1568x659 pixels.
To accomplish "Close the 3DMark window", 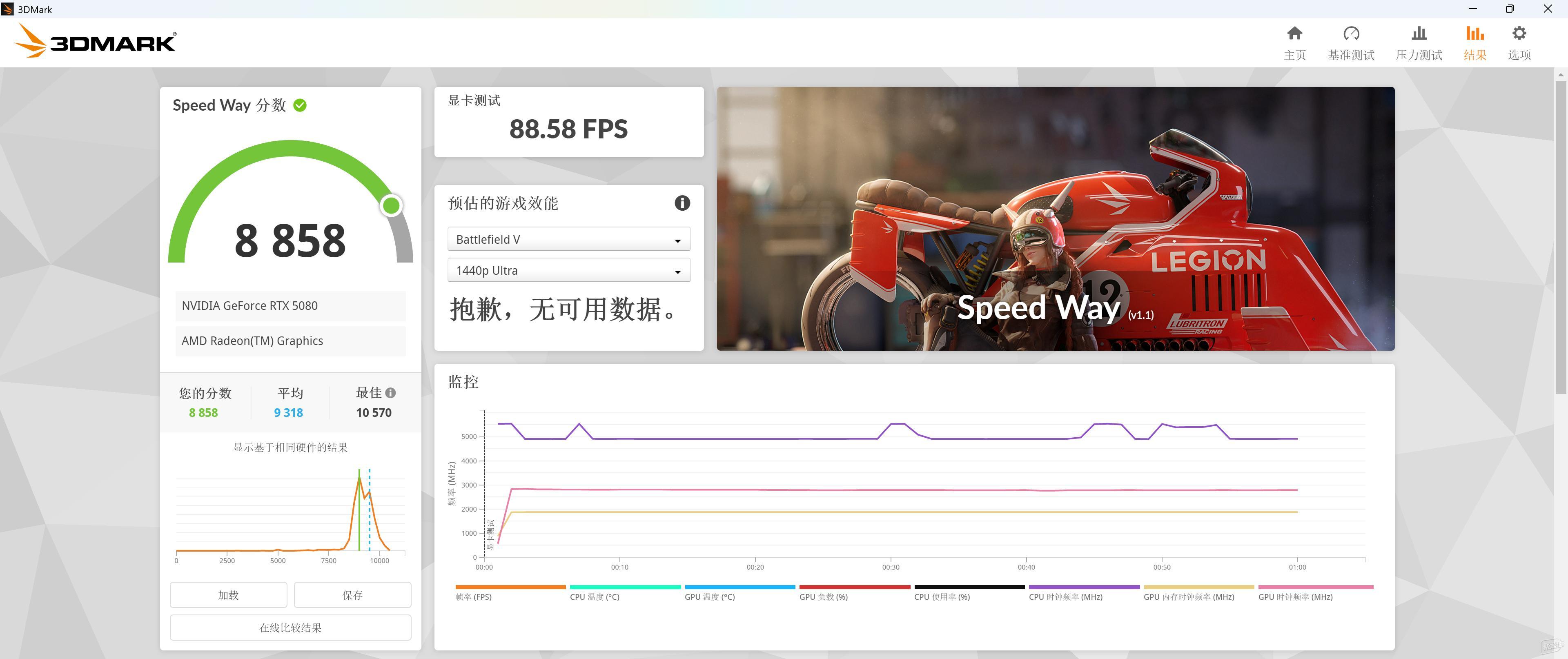I will 1548,9.
